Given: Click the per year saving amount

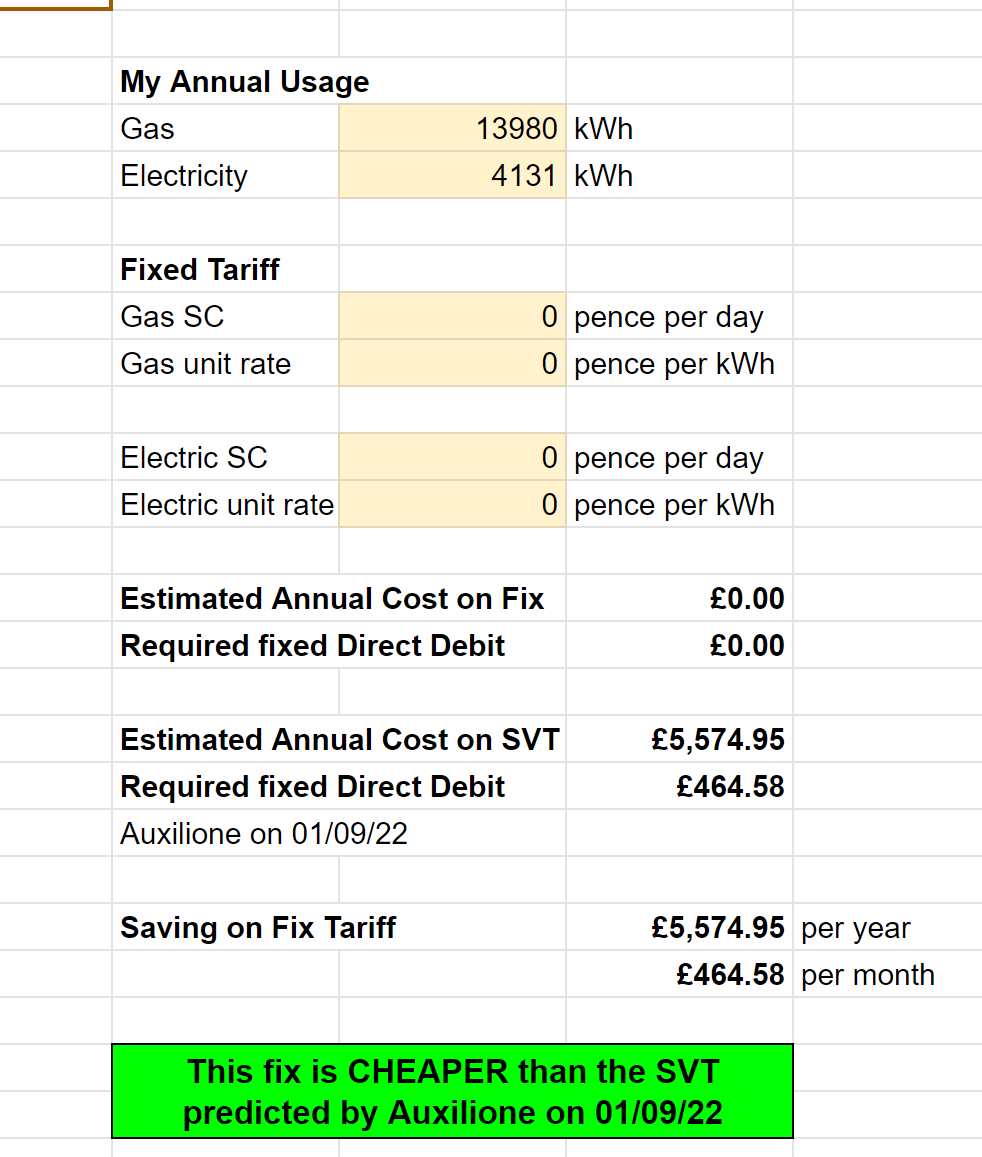Looking at the screenshot, I should click(717, 928).
